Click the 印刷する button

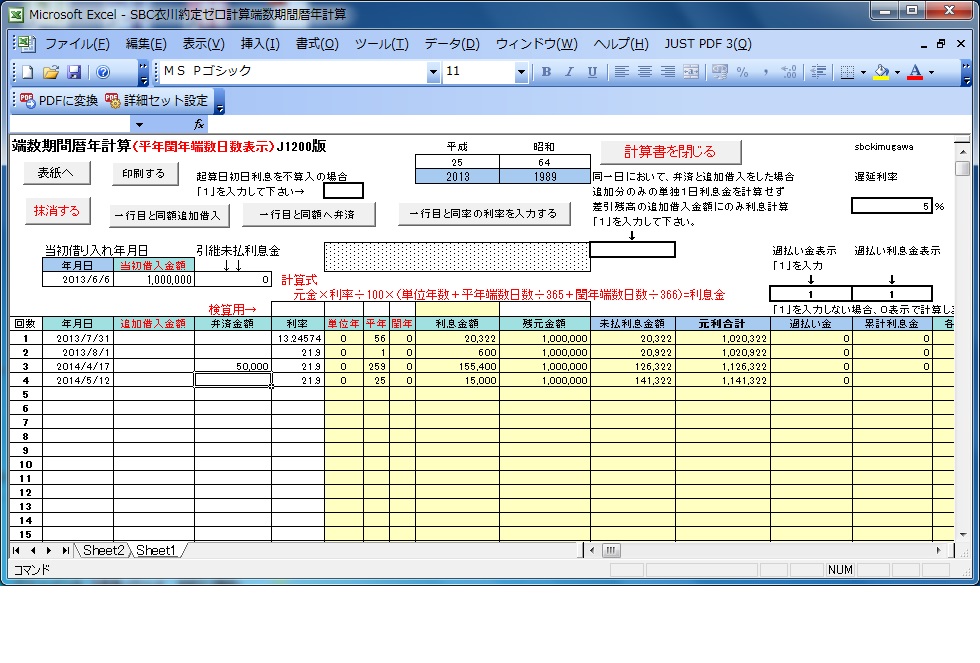pyautogui.click(x=144, y=173)
